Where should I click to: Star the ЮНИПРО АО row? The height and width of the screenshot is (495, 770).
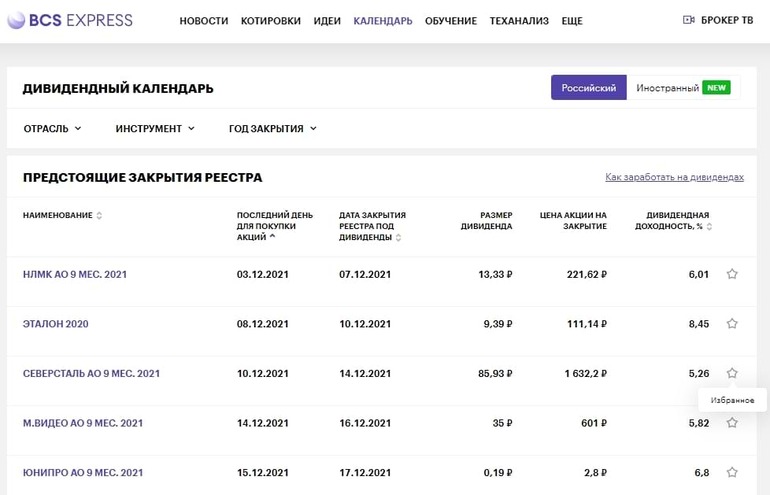732,472
